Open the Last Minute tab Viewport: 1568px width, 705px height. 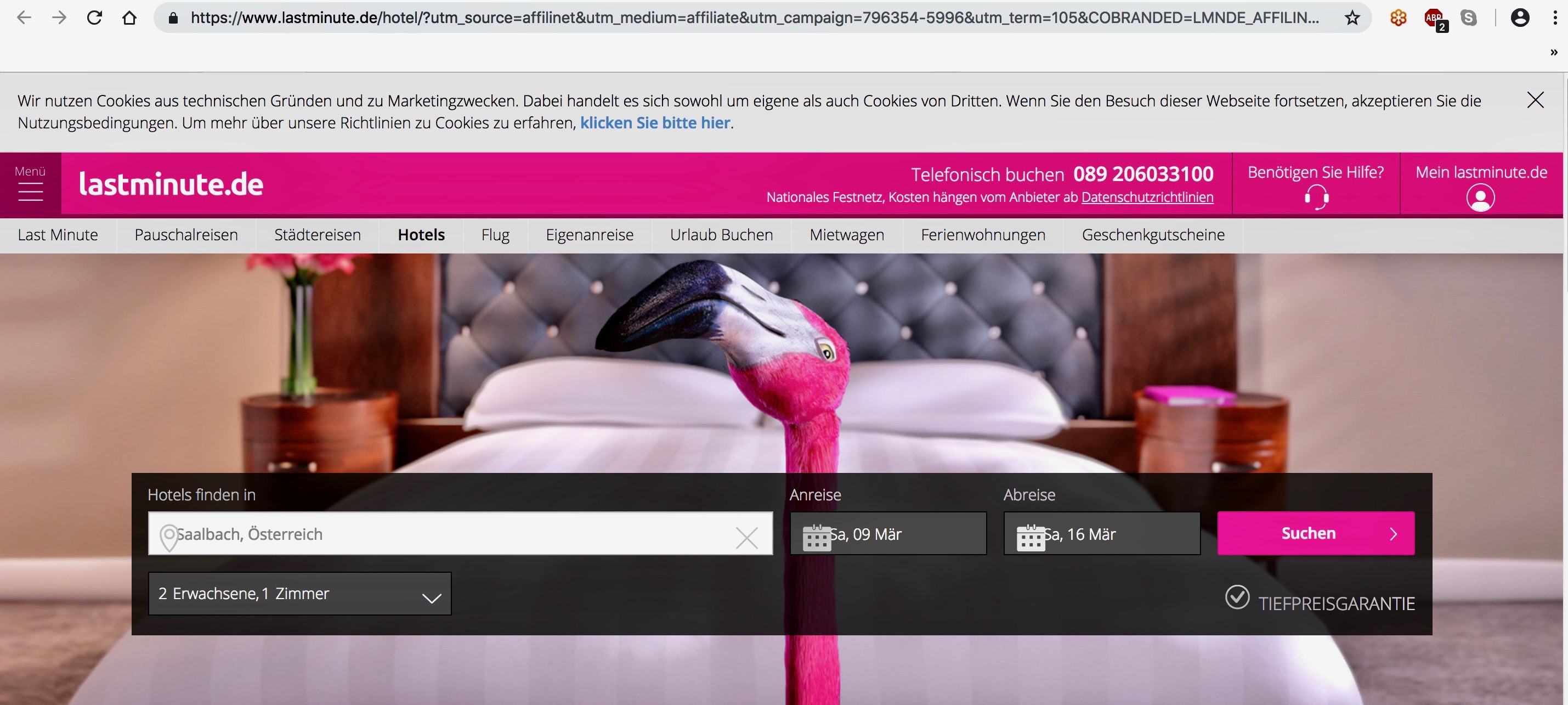pos(58,235)
